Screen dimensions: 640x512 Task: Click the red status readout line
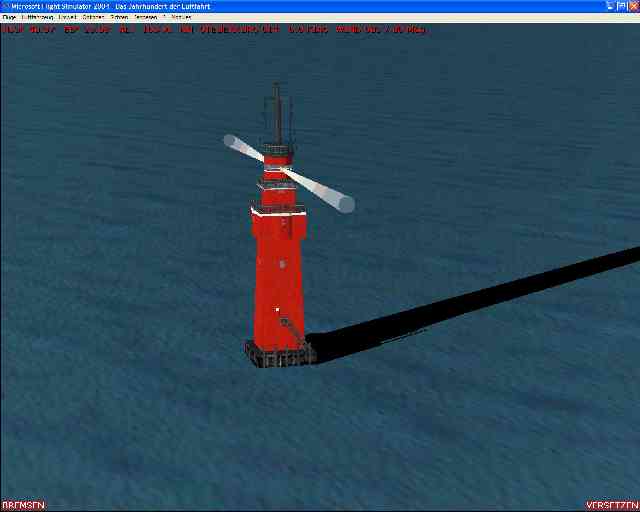pos(213,29)
